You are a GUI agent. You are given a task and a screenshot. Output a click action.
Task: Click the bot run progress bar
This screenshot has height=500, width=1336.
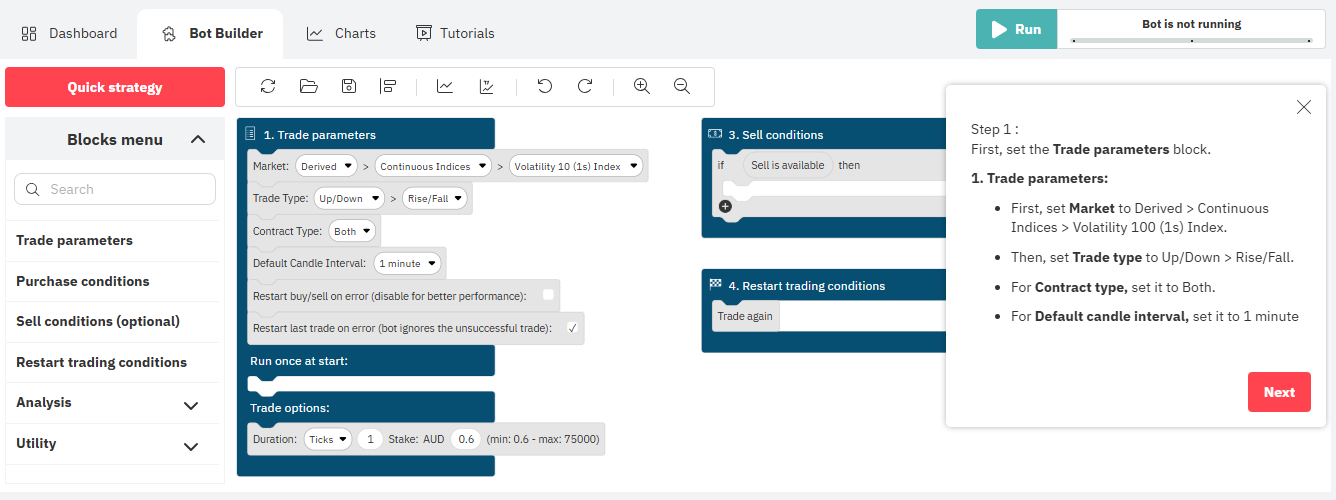click(1190, 40)
